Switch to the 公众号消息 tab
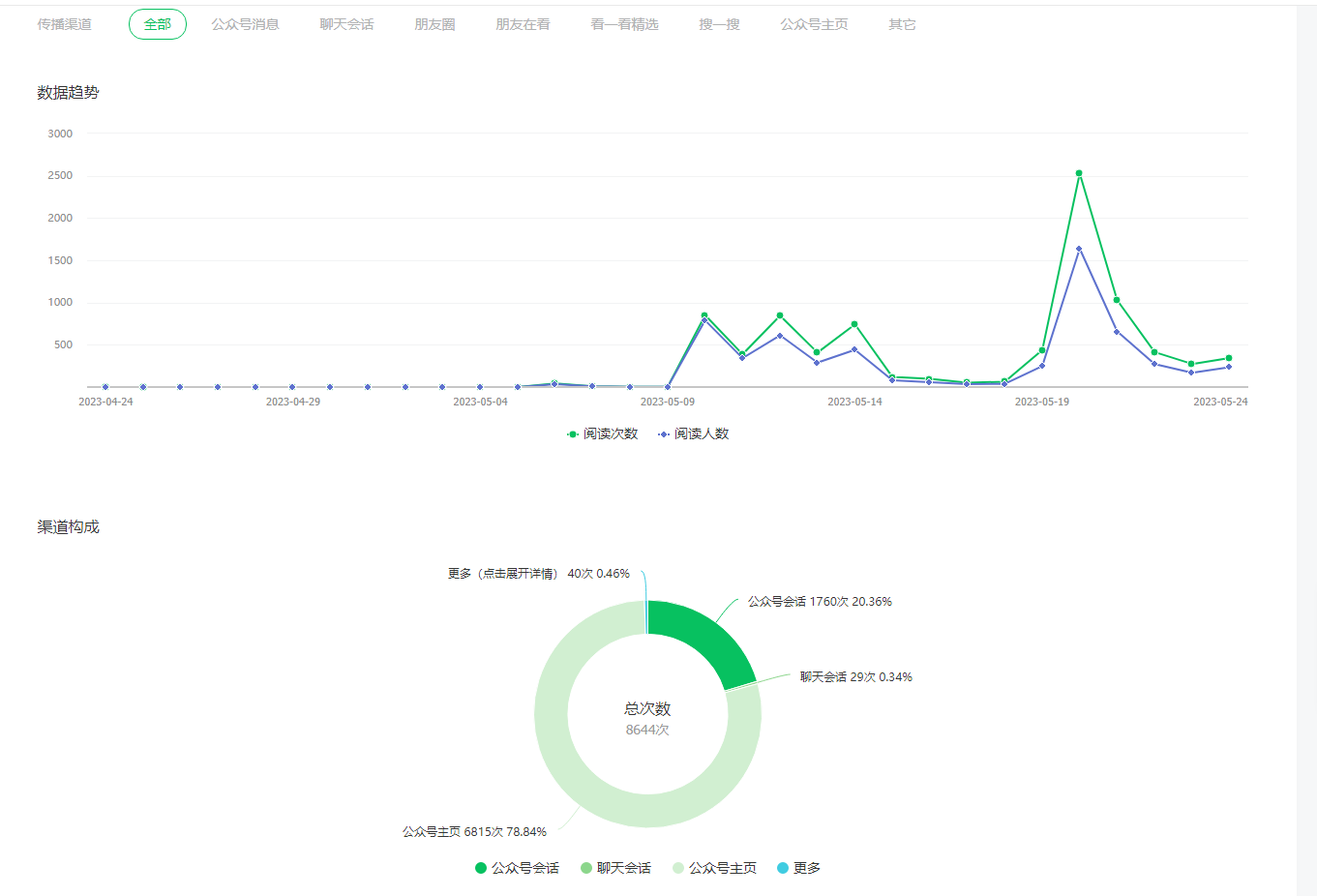1317x896 pixels. [x=246, y=24]
